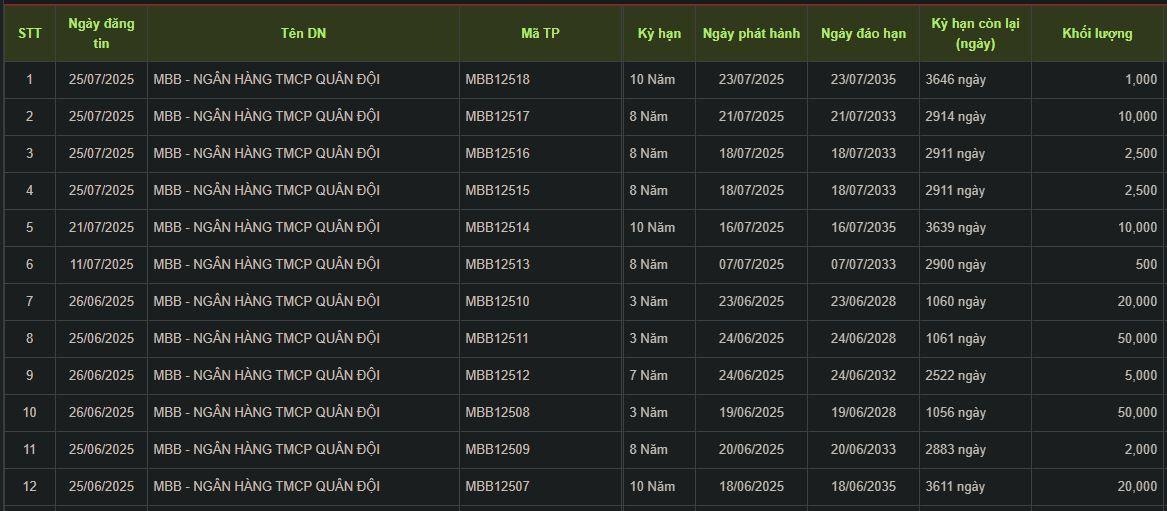Viewport: 1167px width, 511px height.
Task: Click row number 6
Action: pos(30,265)
